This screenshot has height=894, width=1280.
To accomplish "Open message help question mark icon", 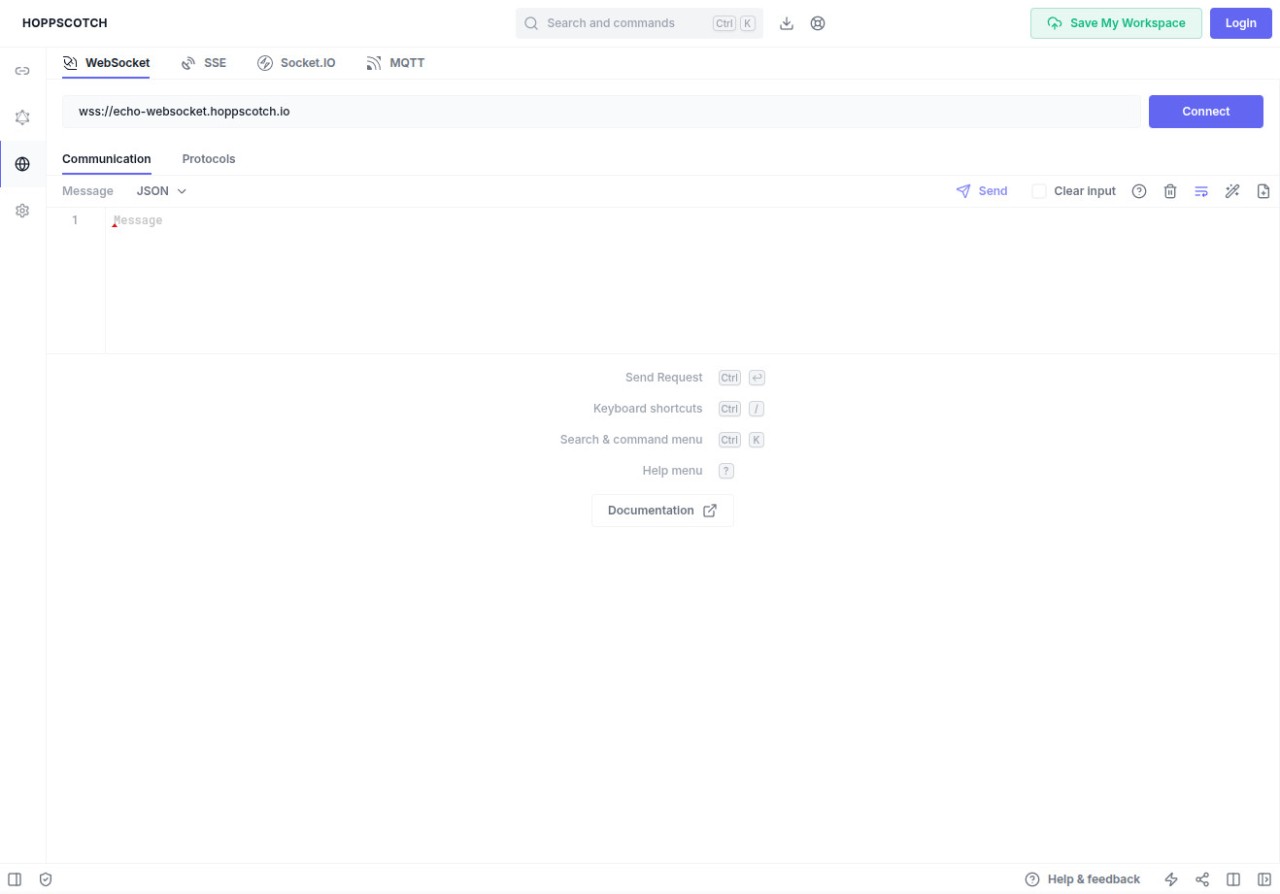I will click(x=1139, y=191).
